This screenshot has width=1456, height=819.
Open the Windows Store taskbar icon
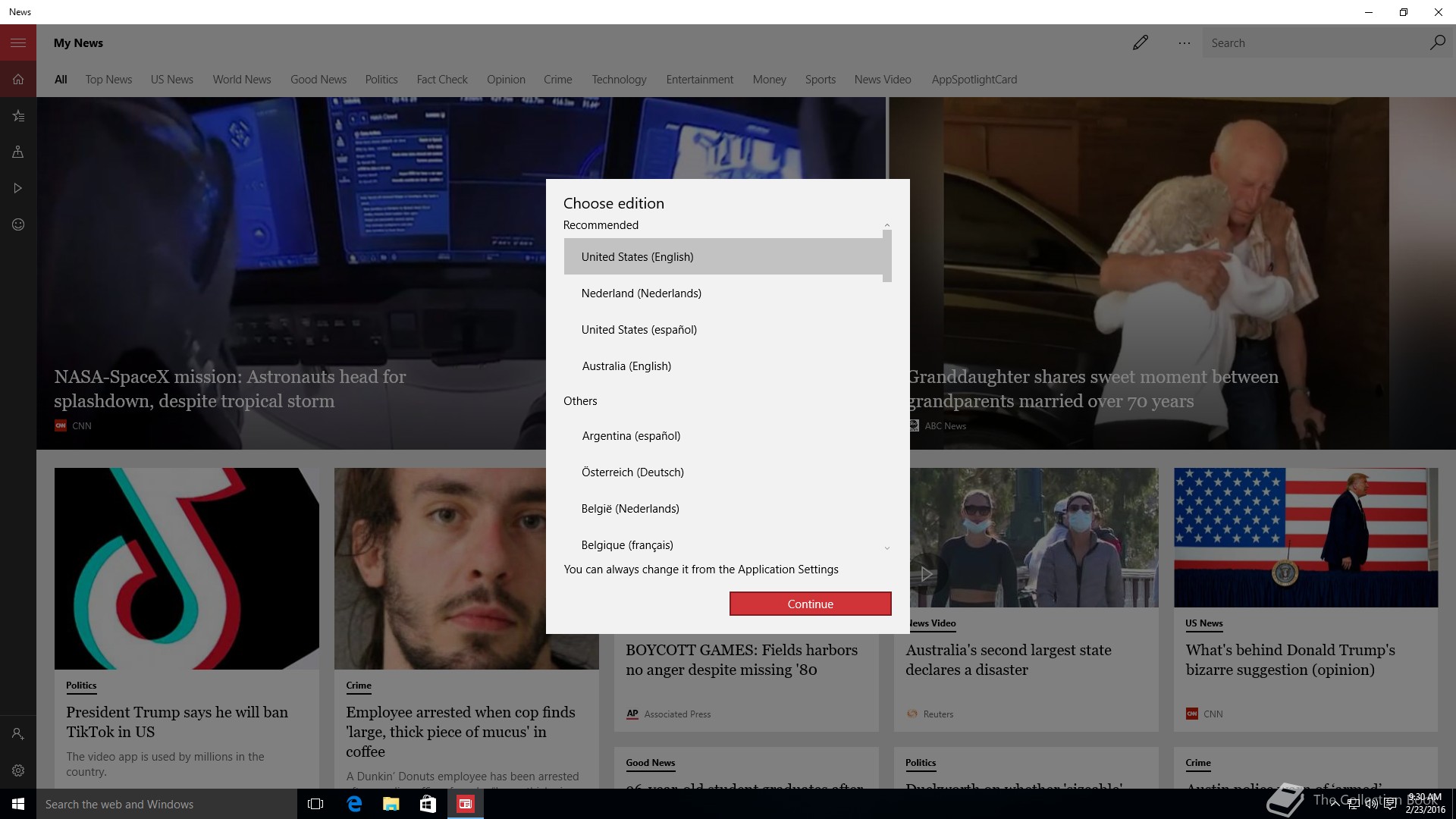tap(428, 804)
